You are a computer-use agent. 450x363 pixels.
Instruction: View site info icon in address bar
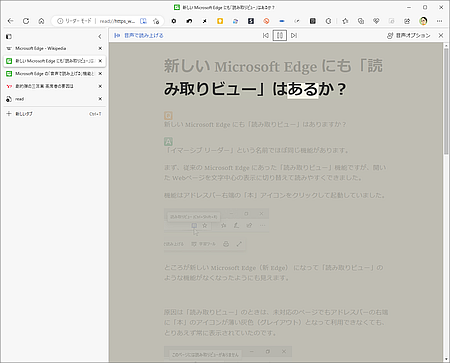[60, 21]
